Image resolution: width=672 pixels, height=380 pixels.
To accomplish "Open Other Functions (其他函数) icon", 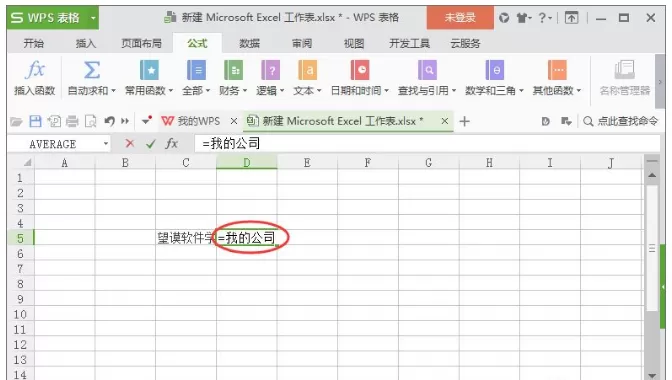I will (557, 70).
